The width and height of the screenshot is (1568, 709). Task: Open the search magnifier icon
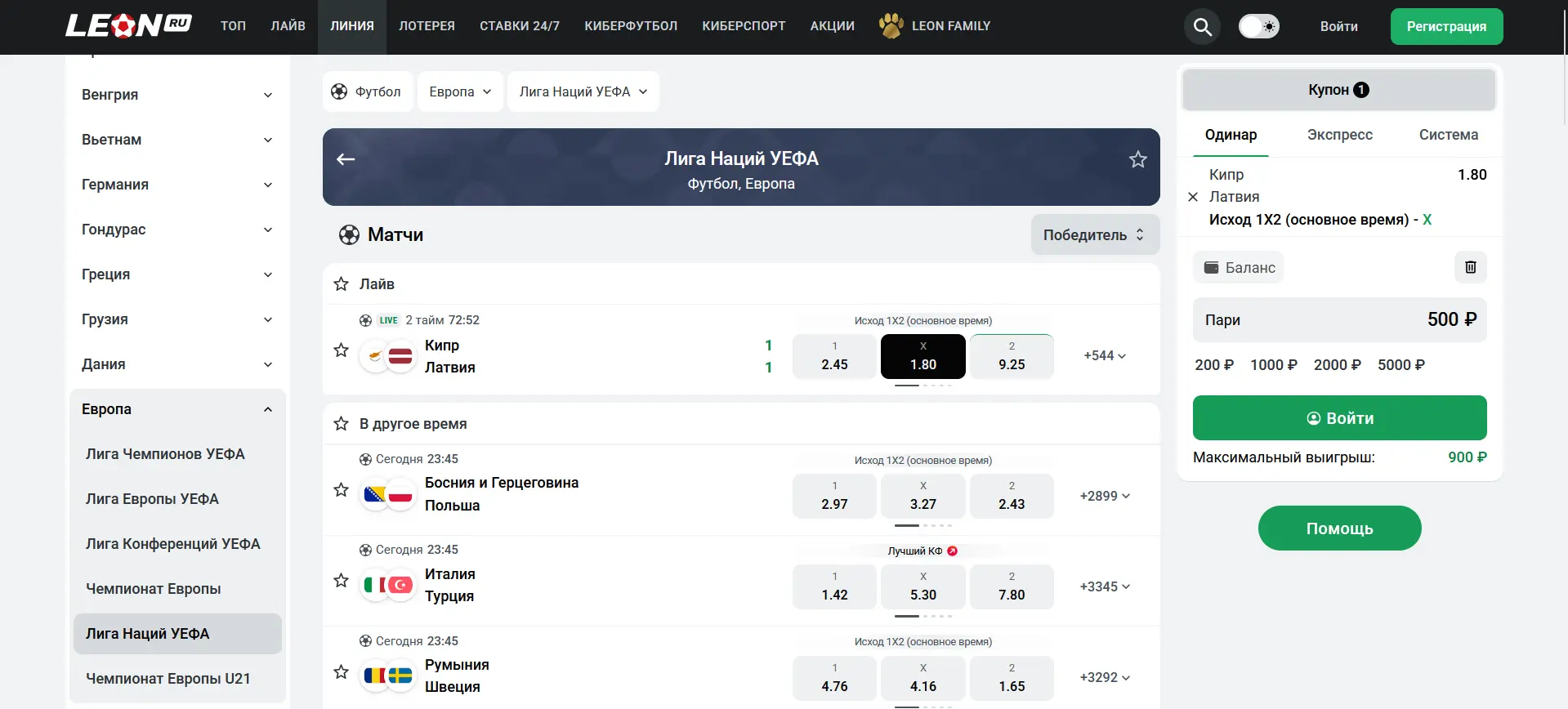(1202, 27)
